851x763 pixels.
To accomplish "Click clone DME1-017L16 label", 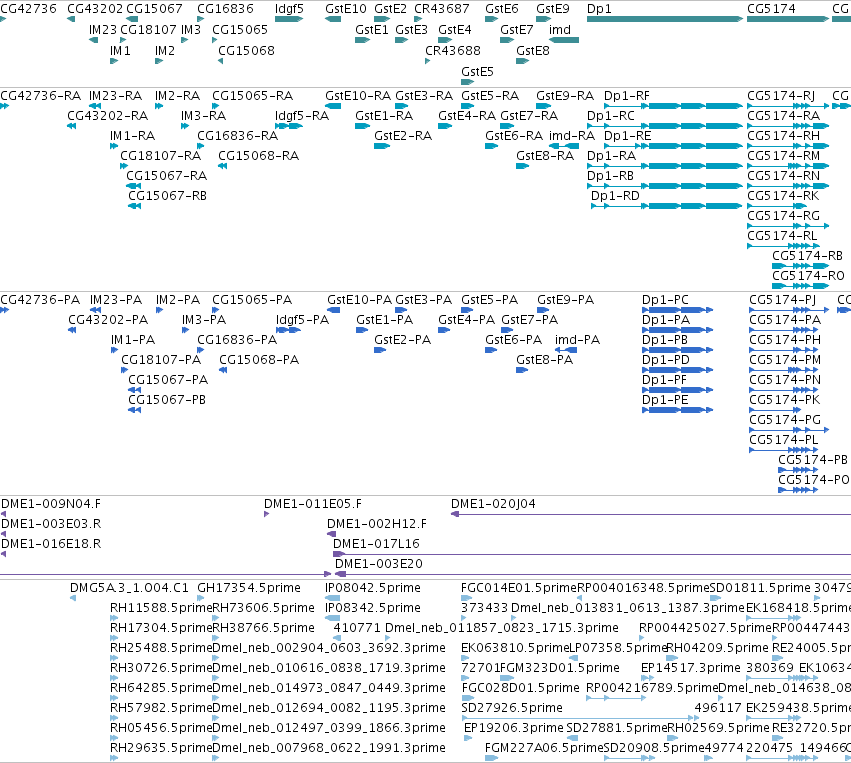I will pos(376,544).
